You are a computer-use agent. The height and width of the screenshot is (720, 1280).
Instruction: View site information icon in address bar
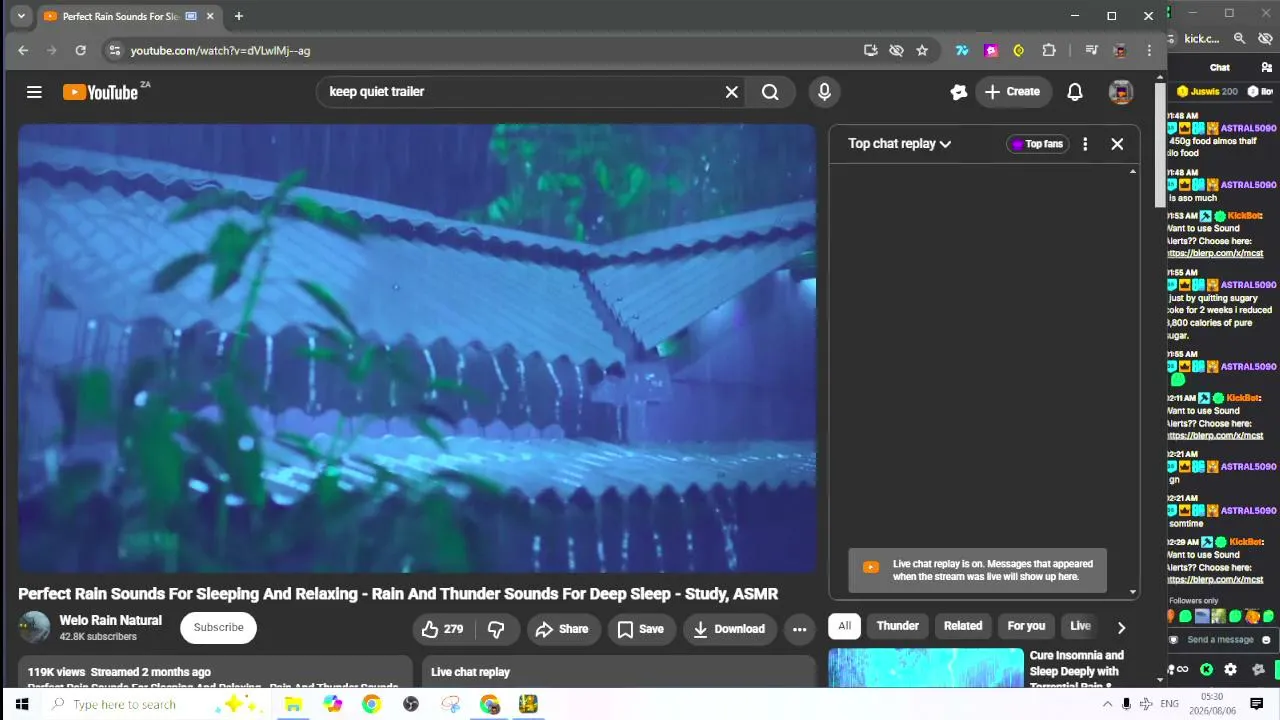[114, 50]
